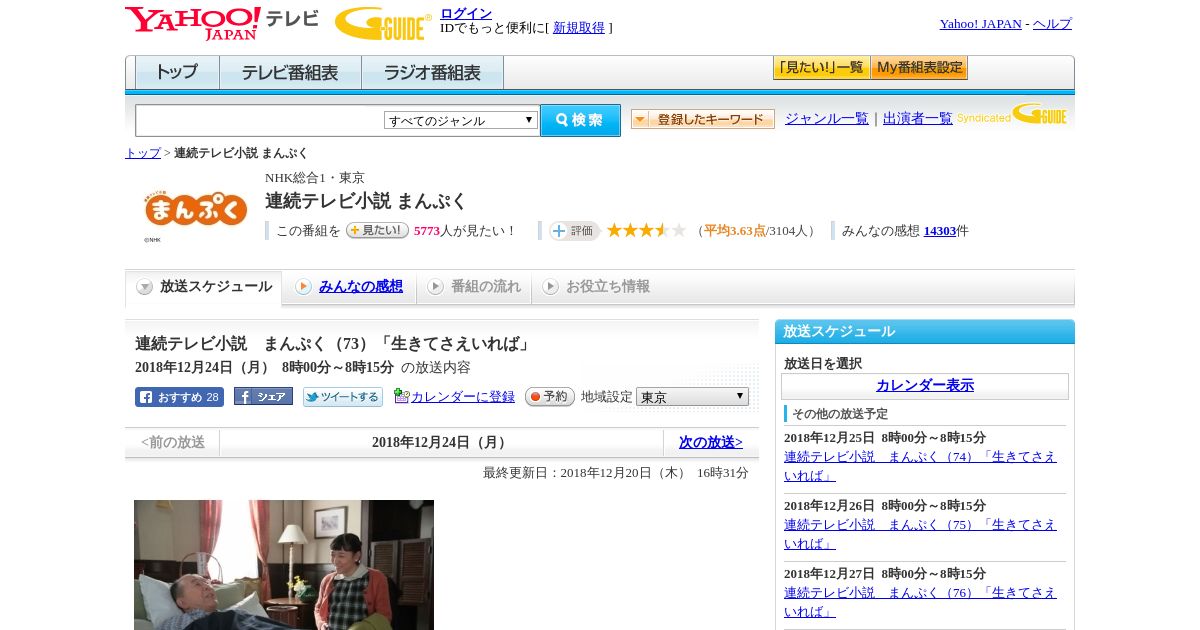Click the calendar icon beside カレンダーに登録
Screen dimensions: 1200x630
click(401, 396)
